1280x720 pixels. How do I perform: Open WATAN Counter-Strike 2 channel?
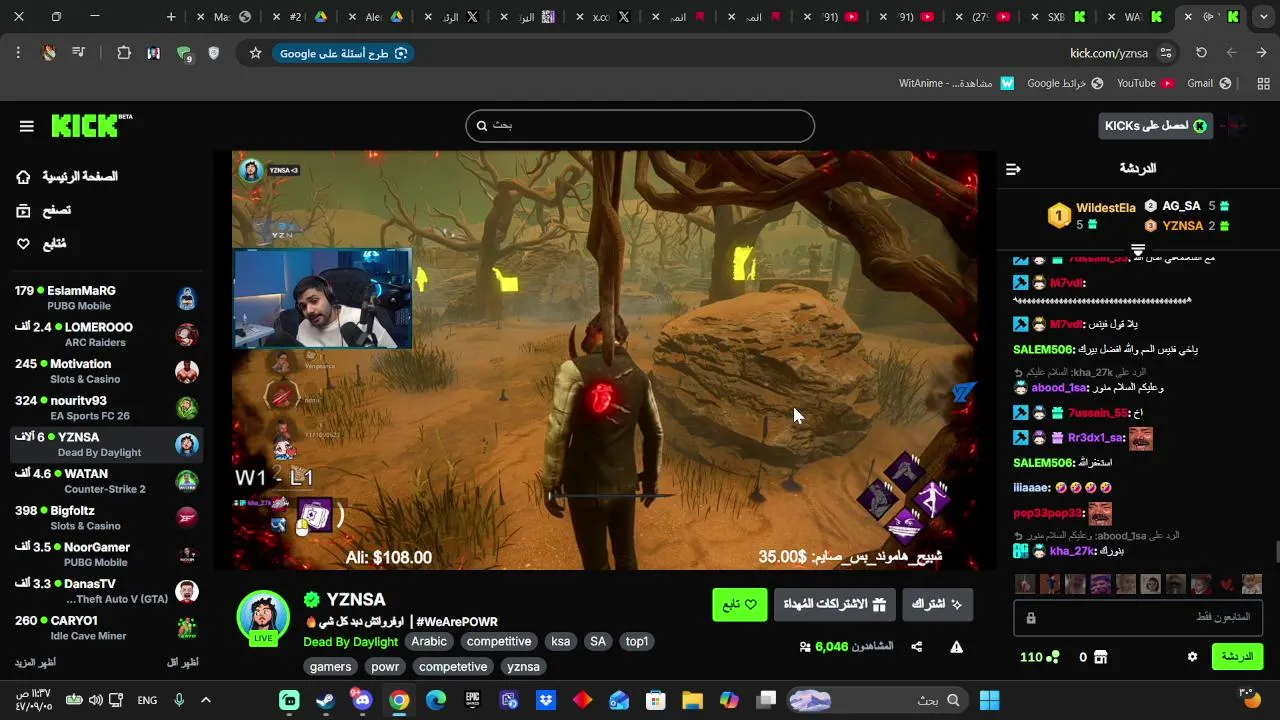(107, 481)
